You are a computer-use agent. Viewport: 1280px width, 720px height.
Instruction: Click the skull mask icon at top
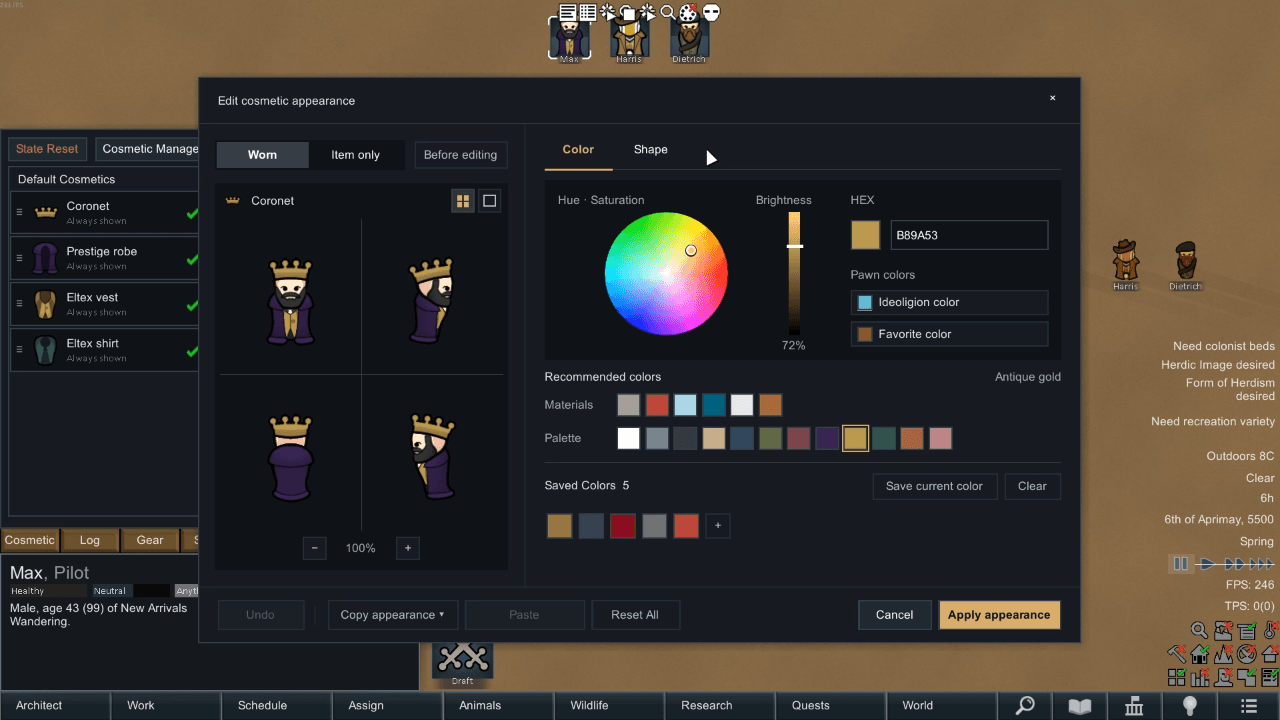tap(711, 13)
